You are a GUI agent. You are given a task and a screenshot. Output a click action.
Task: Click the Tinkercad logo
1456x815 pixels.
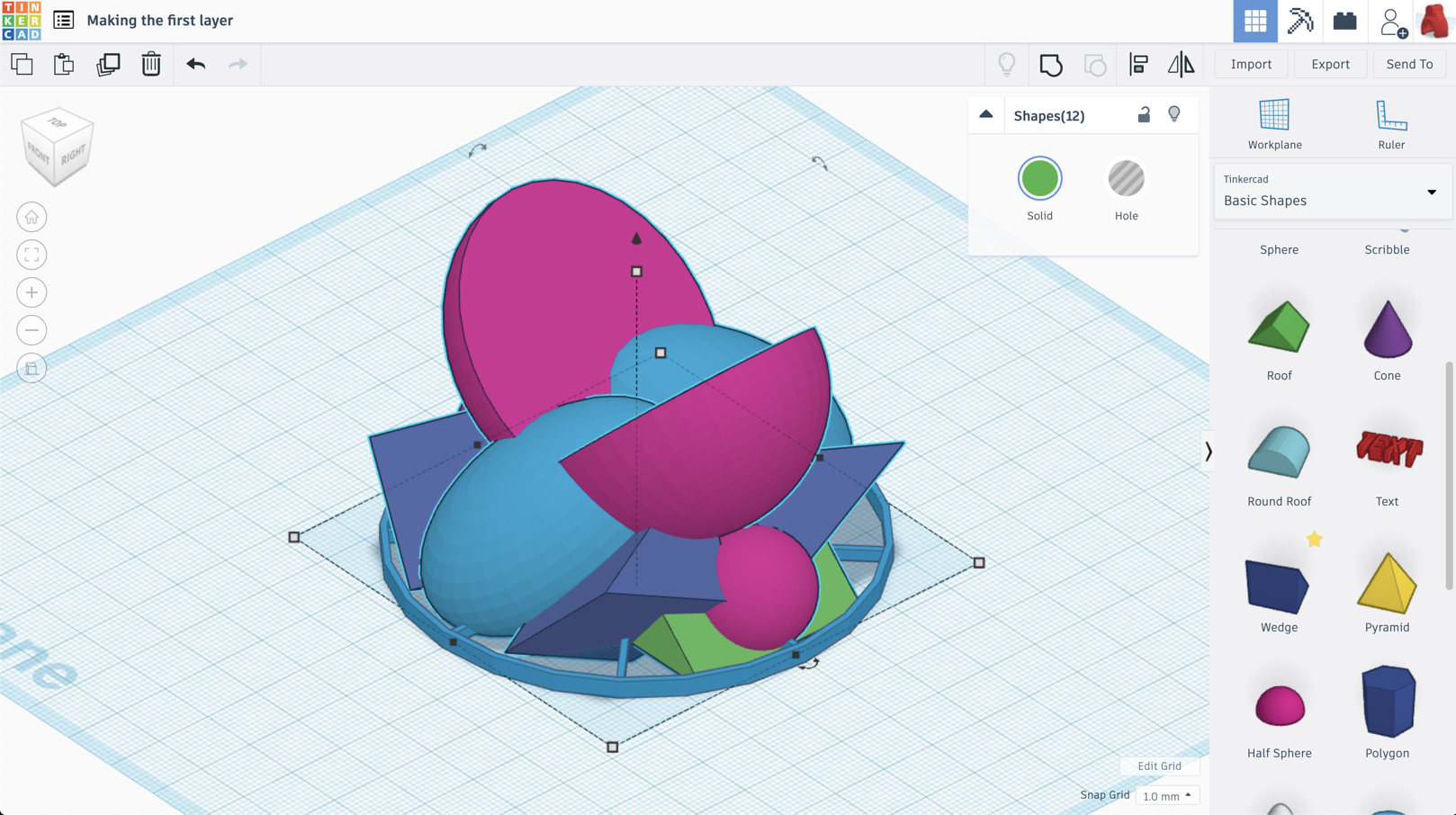tap(22, 21)
